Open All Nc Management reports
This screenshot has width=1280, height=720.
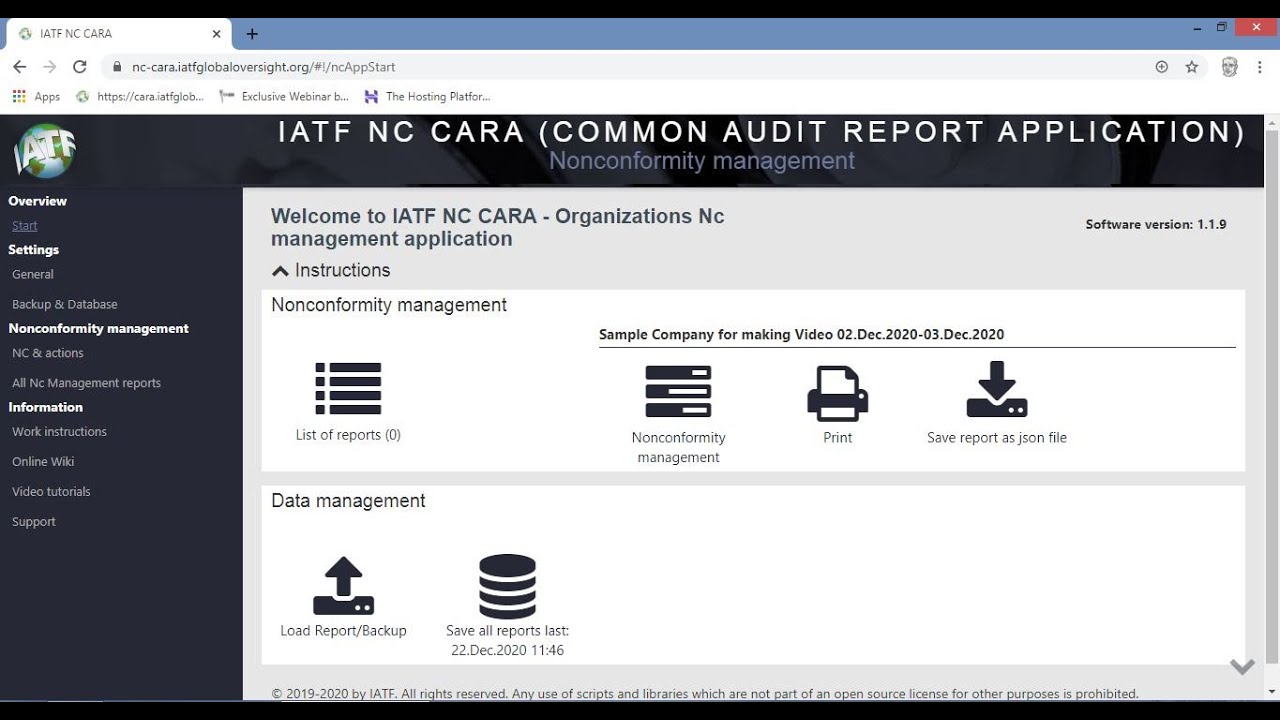(86, 383)
